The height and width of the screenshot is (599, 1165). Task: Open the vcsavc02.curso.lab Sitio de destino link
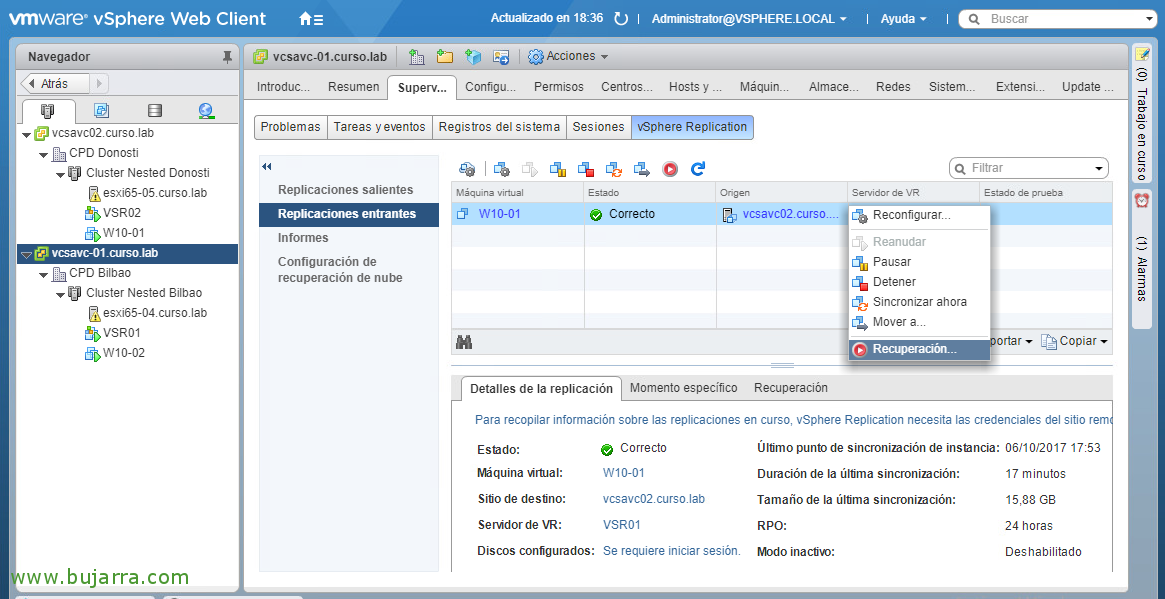point(654,499)
